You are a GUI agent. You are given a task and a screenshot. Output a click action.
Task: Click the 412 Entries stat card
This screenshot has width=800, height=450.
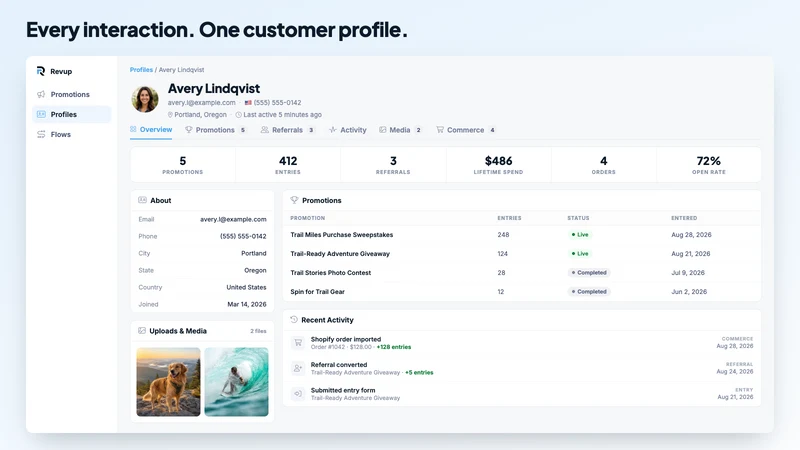288,165
